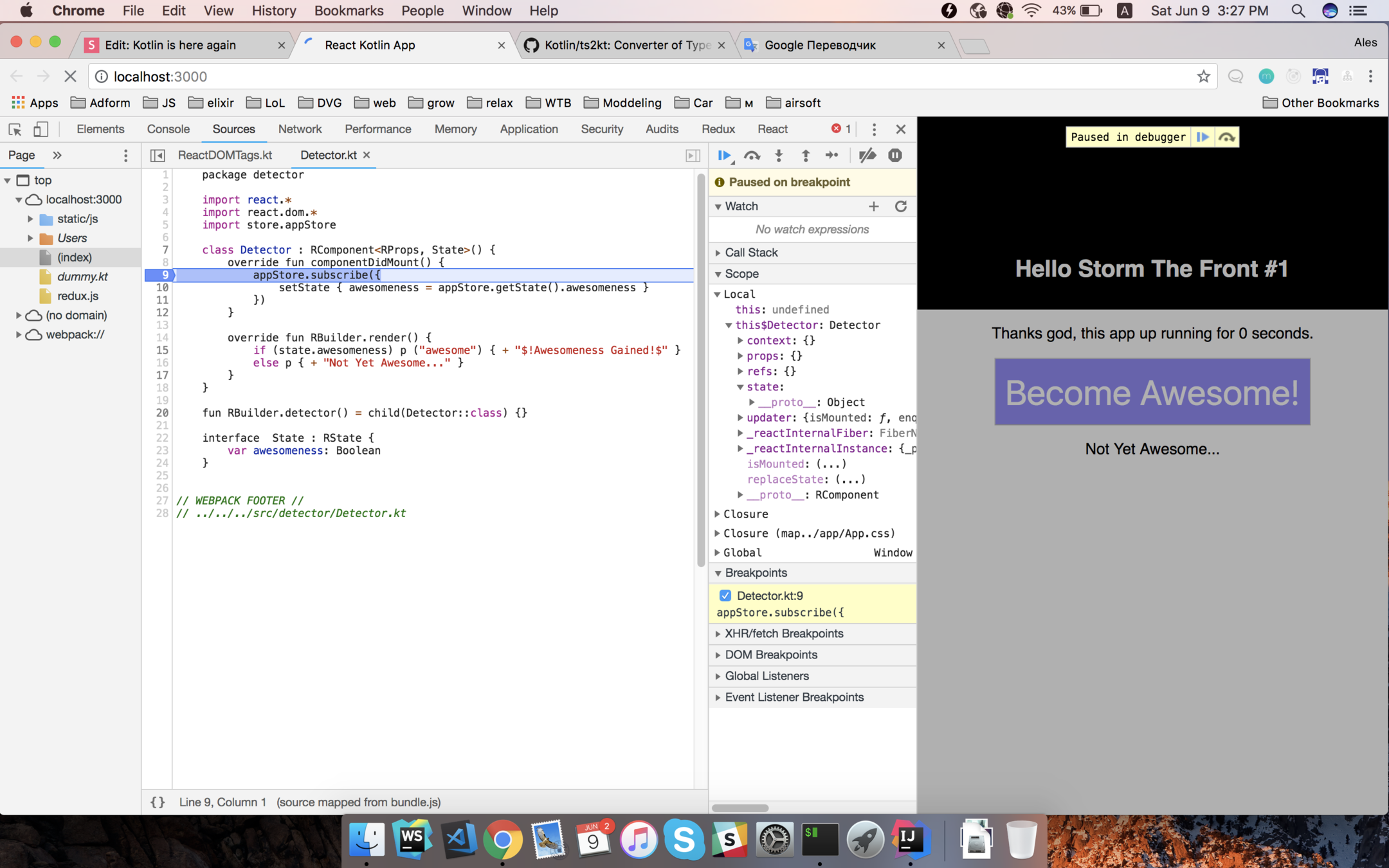Pretty print source with braces icon

(158, 802)
